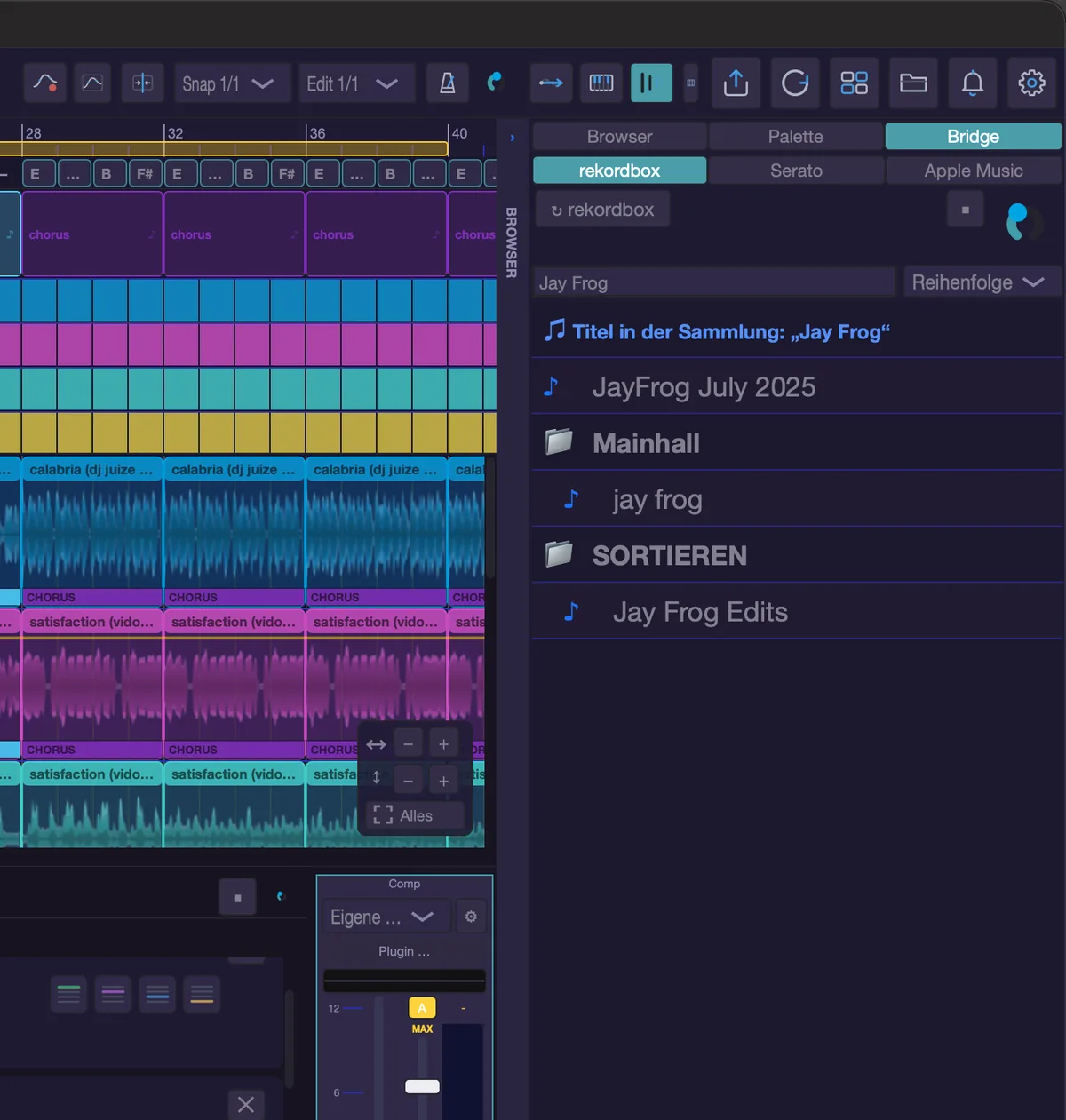Viewport: 1066px width, 1120px height.
Task: Select the Apple Music source tab
Action: (x=974, y=171)
